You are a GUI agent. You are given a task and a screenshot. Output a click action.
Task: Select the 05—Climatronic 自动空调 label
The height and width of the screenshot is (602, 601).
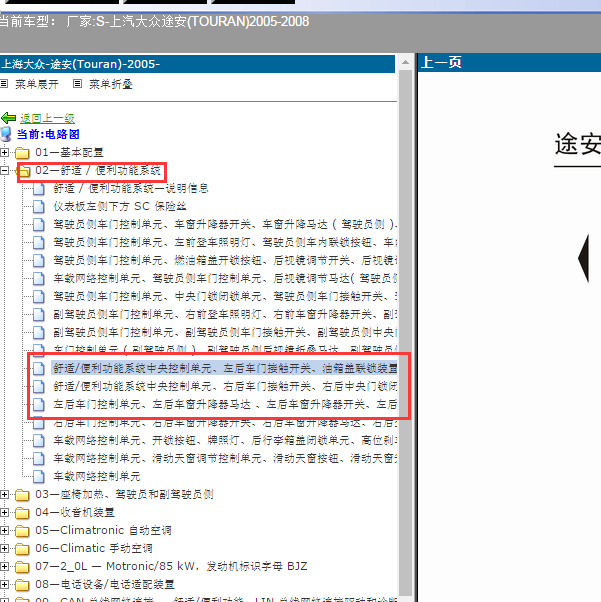(103, 531)
